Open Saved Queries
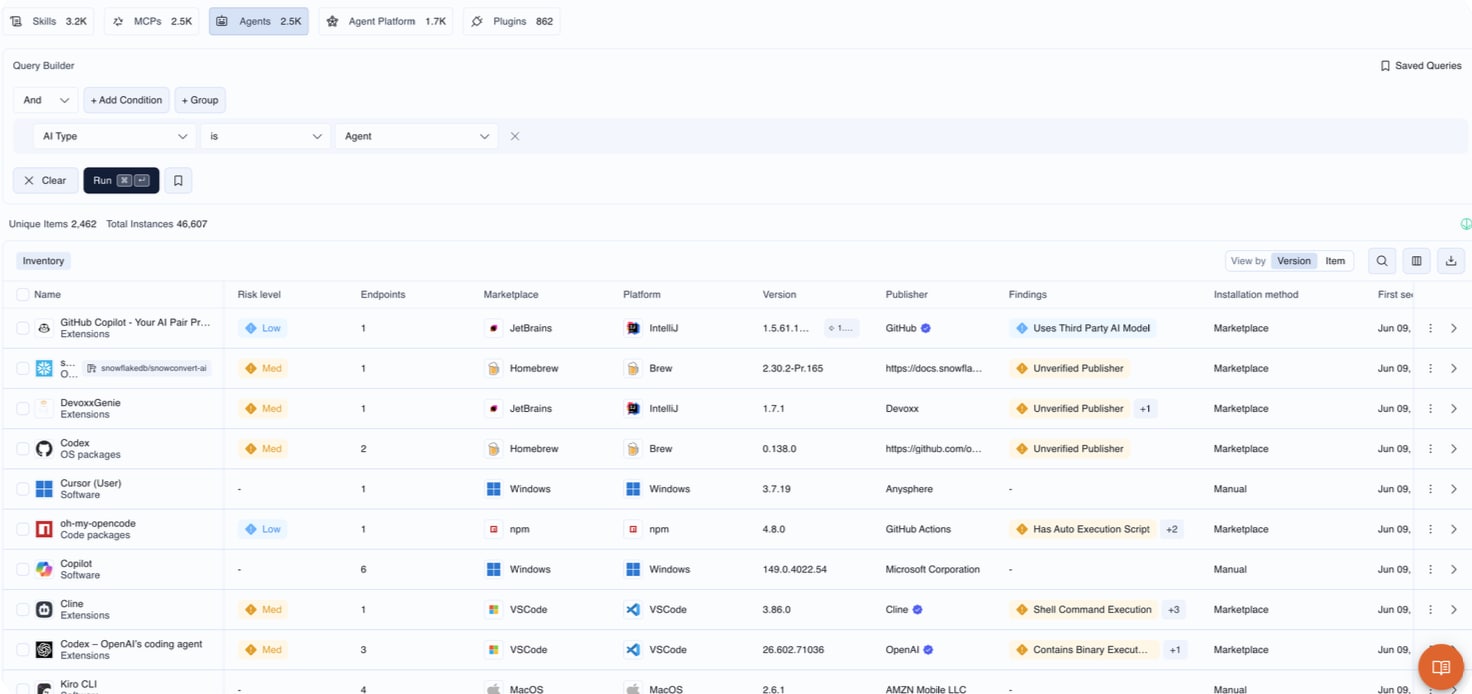Image resolution: width=1472 pixels, height=694 pixels. (1420, 66)
